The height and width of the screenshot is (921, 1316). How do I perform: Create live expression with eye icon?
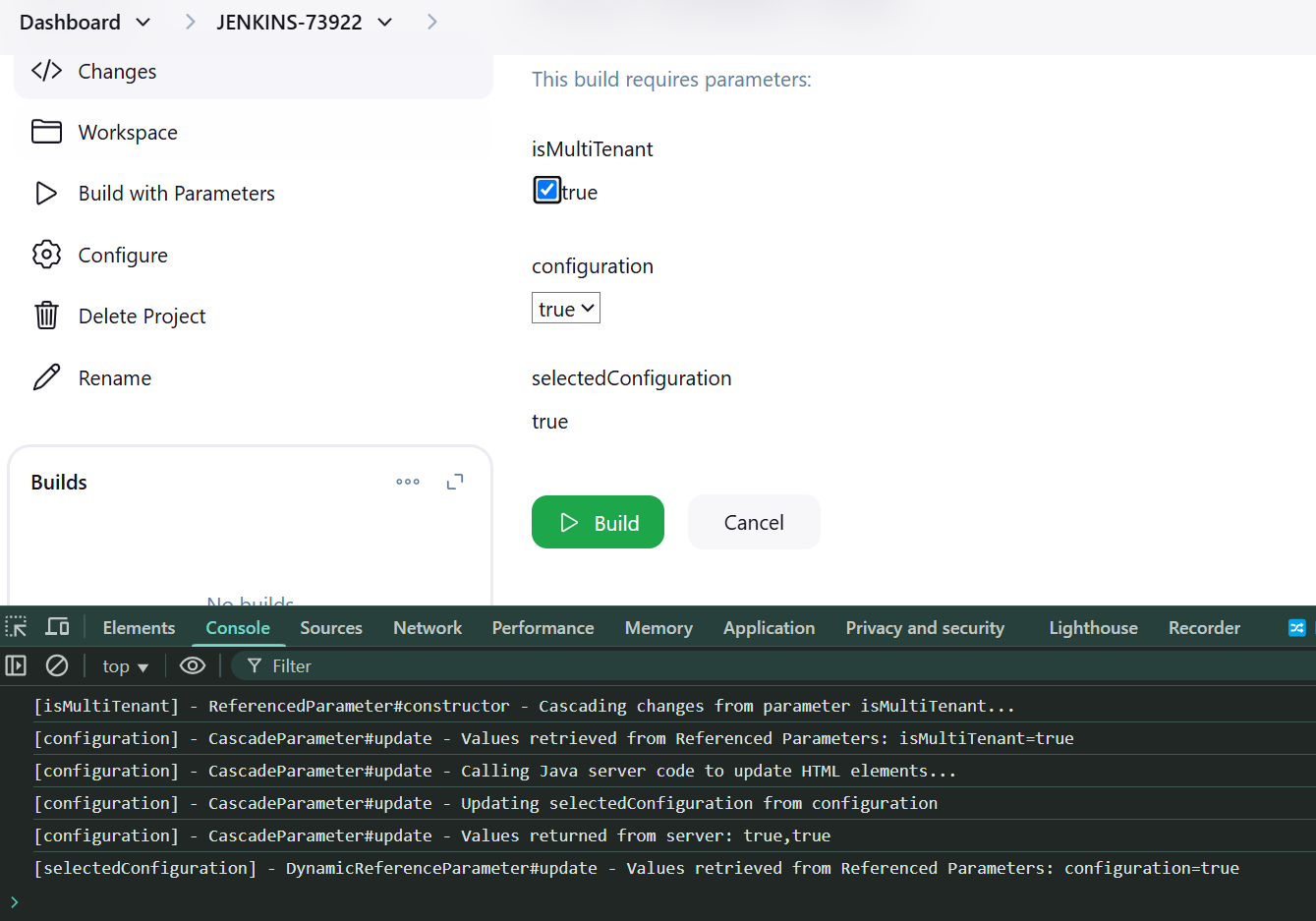(x=193, y=665)
